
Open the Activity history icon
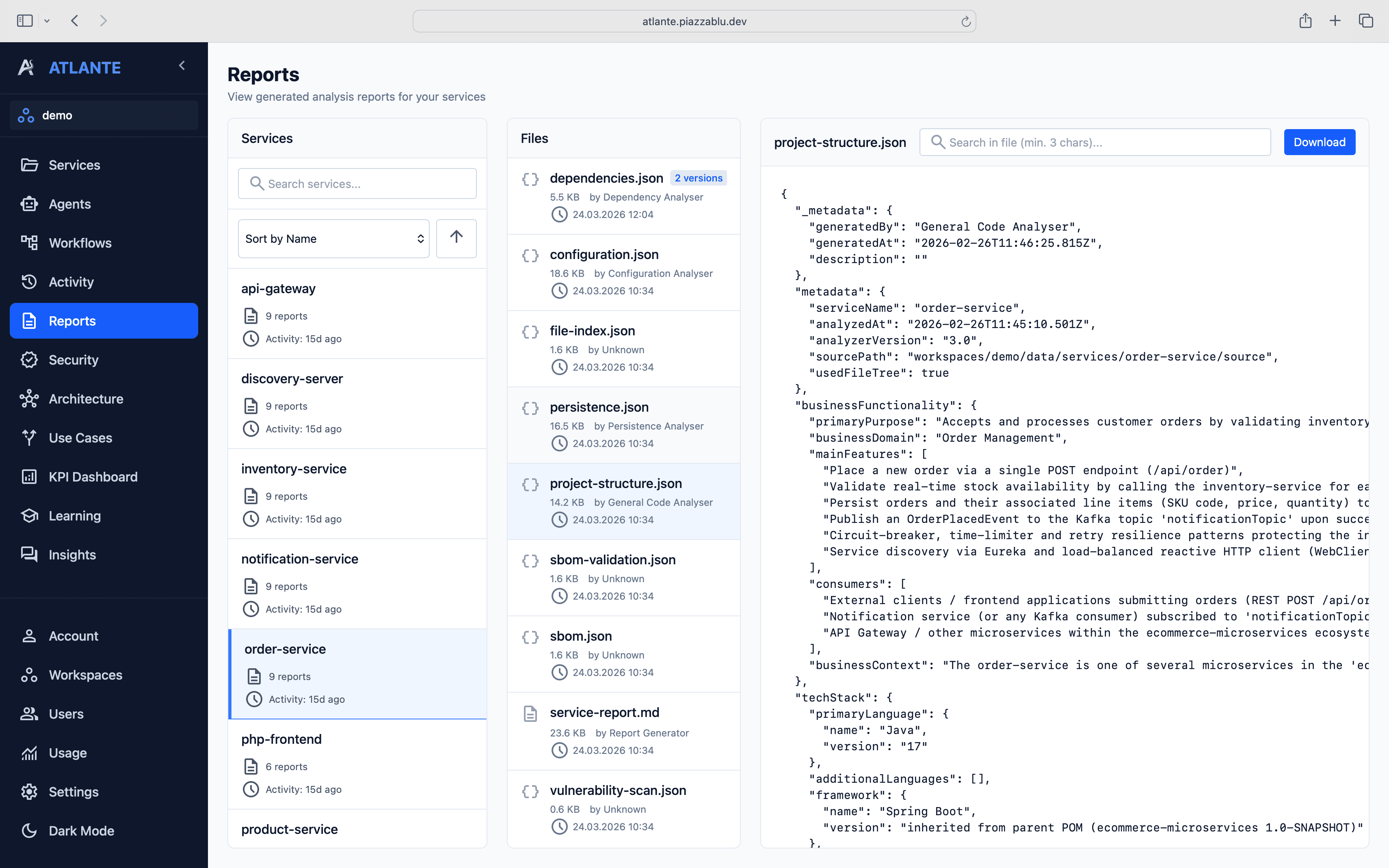point(29,282)
